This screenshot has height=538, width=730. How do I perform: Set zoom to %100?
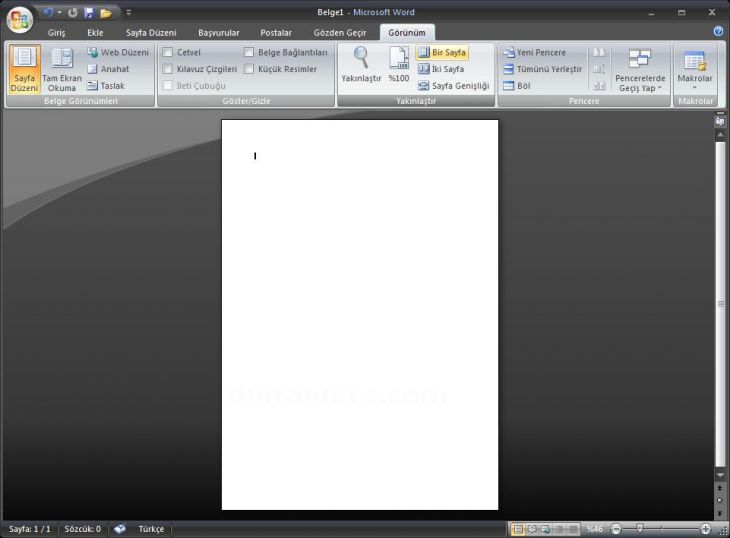point(399,65)
